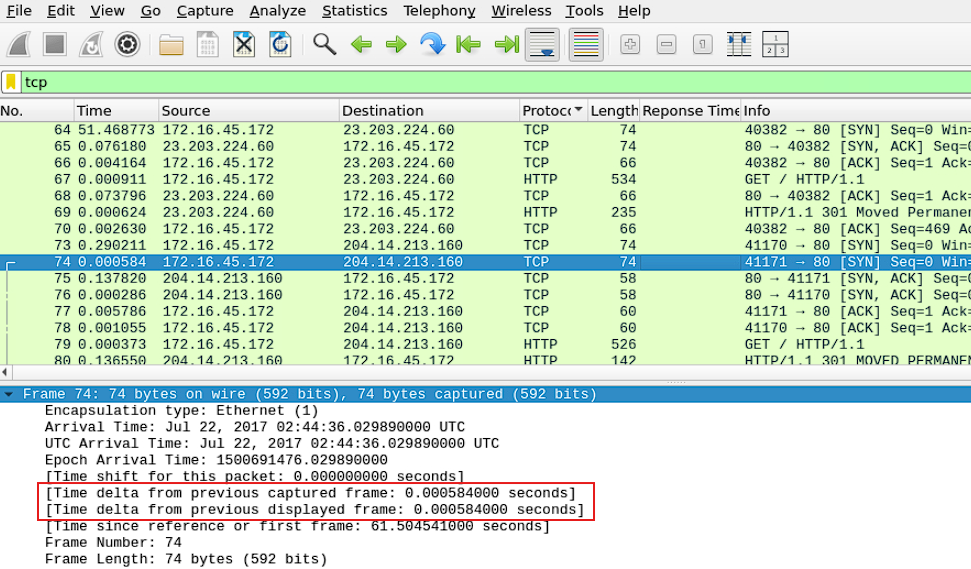Find a packet with magnifier icon
The image size is (971, 569).
pos(324,45)
